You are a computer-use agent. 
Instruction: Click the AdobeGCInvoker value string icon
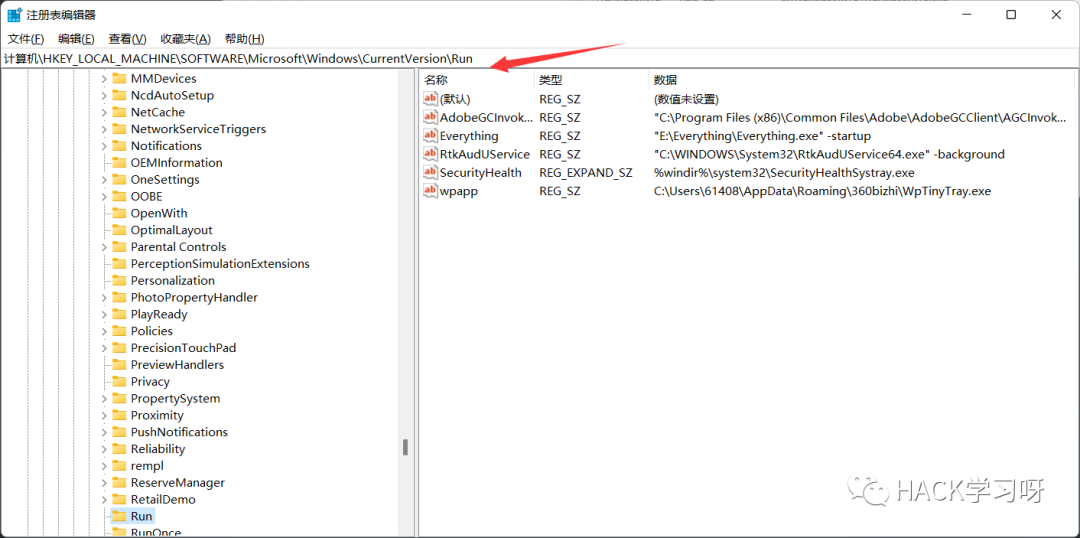pyautogui.click(x=430, y=118)
